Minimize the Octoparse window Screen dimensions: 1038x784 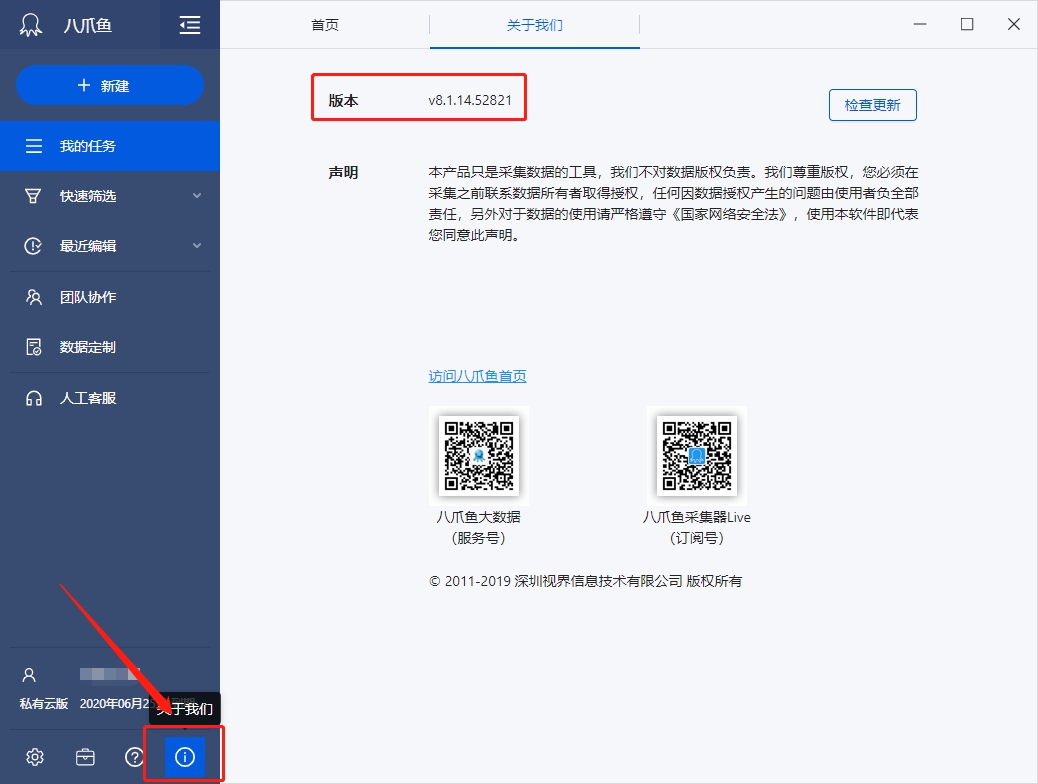tap(920, 24)
